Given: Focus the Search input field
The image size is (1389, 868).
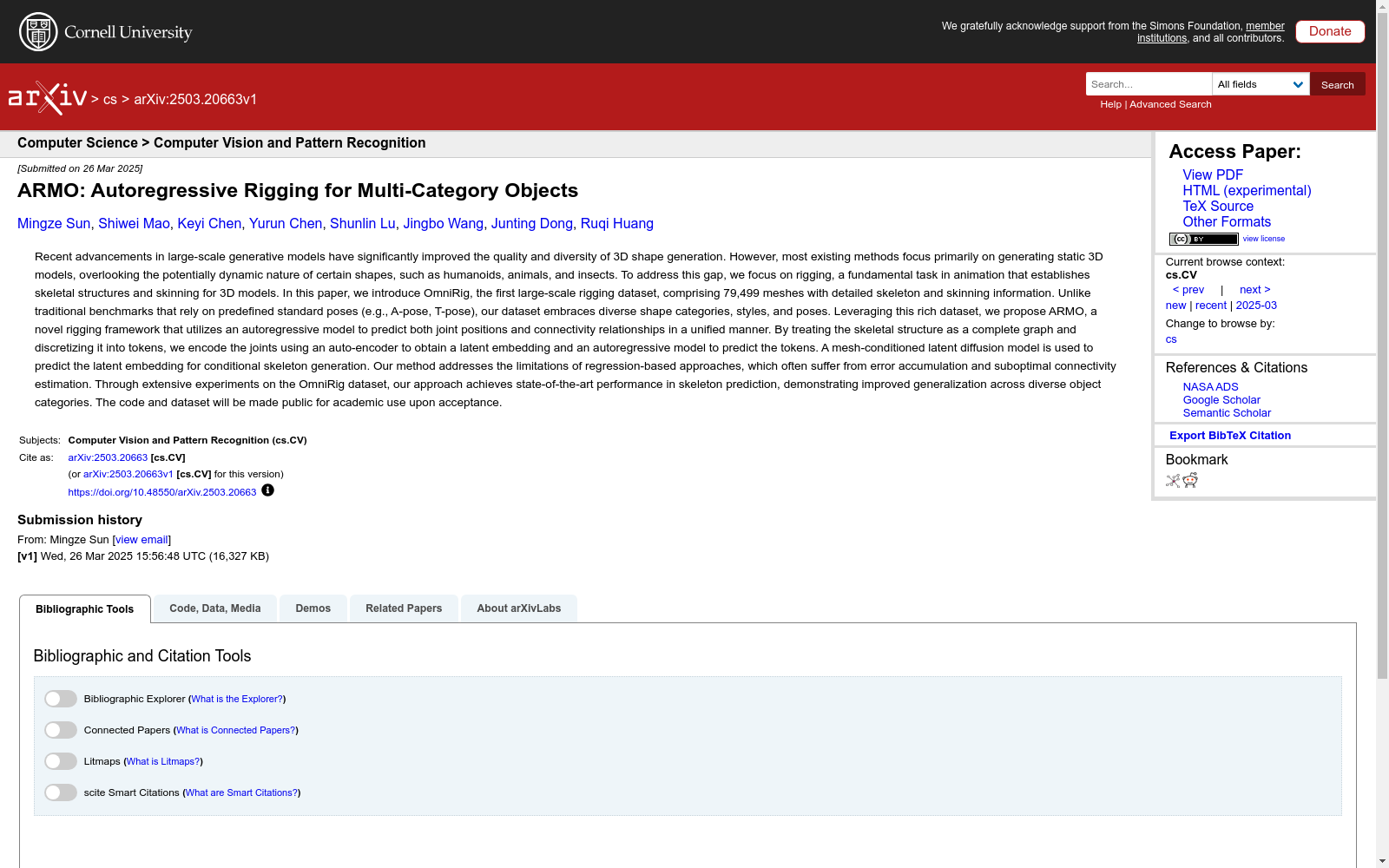Looking at the screenshot, I should (x=1149, y=84).
